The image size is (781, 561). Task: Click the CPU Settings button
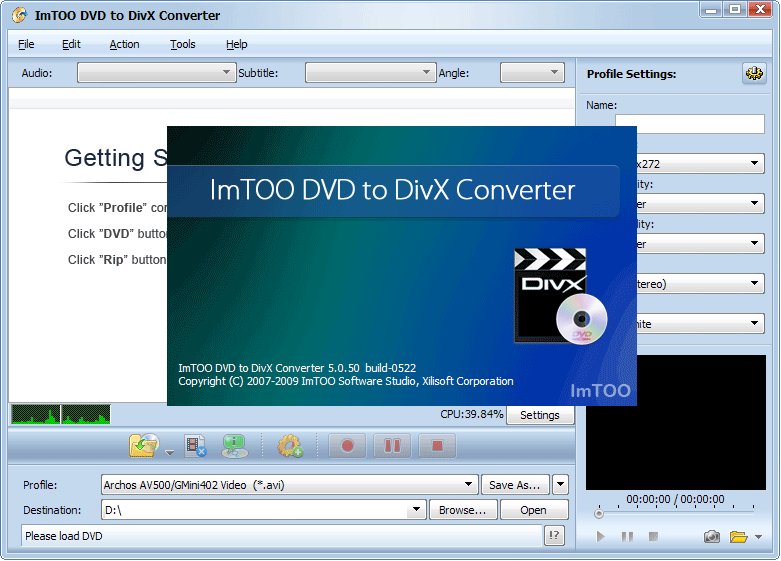(x=540, y=415)
